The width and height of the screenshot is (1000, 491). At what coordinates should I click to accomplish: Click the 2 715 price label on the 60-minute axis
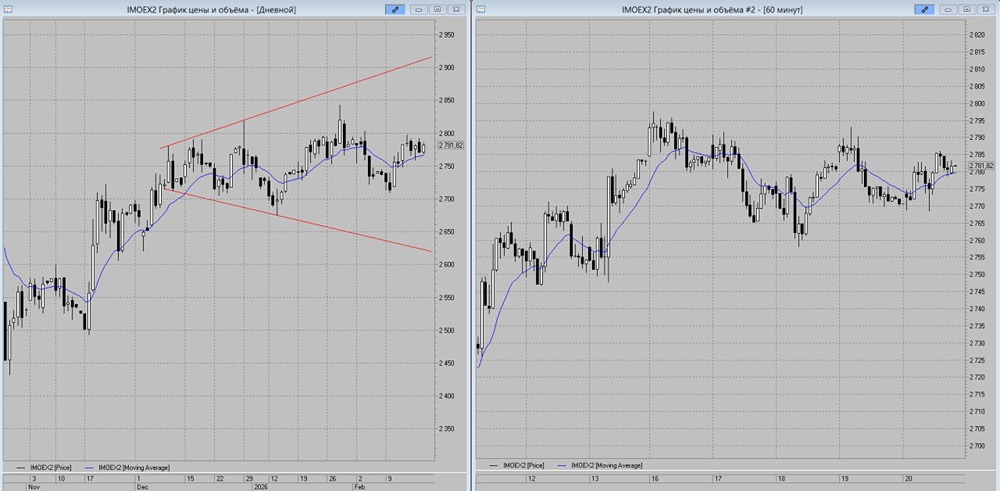coord(976,394)
